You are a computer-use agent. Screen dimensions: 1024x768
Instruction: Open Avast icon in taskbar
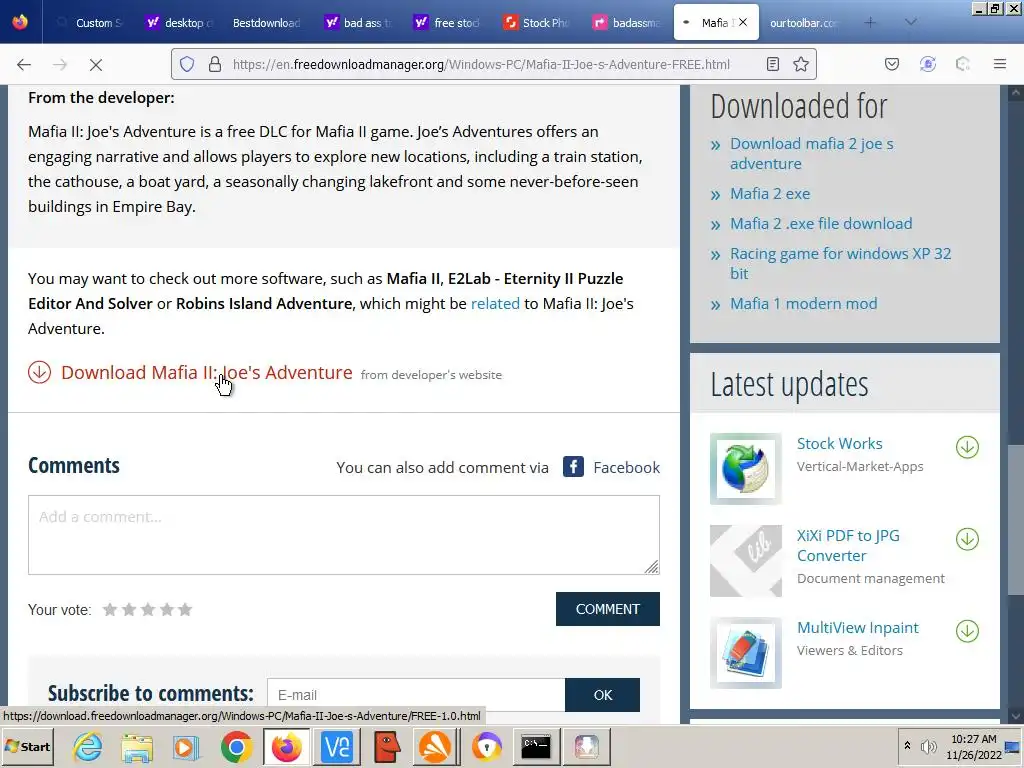(436, 746)
